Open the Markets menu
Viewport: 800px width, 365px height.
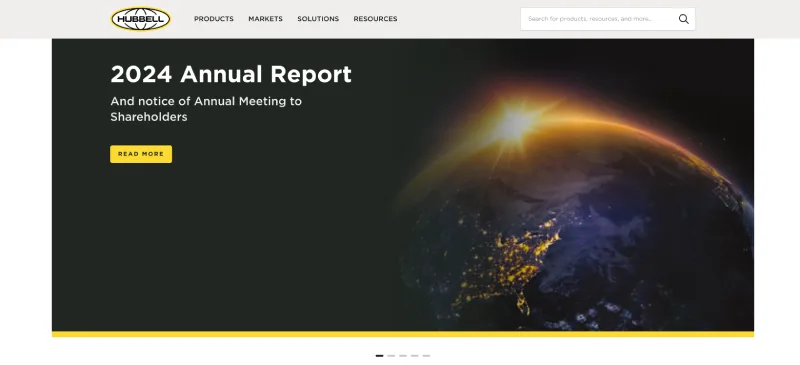pos(265,19)
